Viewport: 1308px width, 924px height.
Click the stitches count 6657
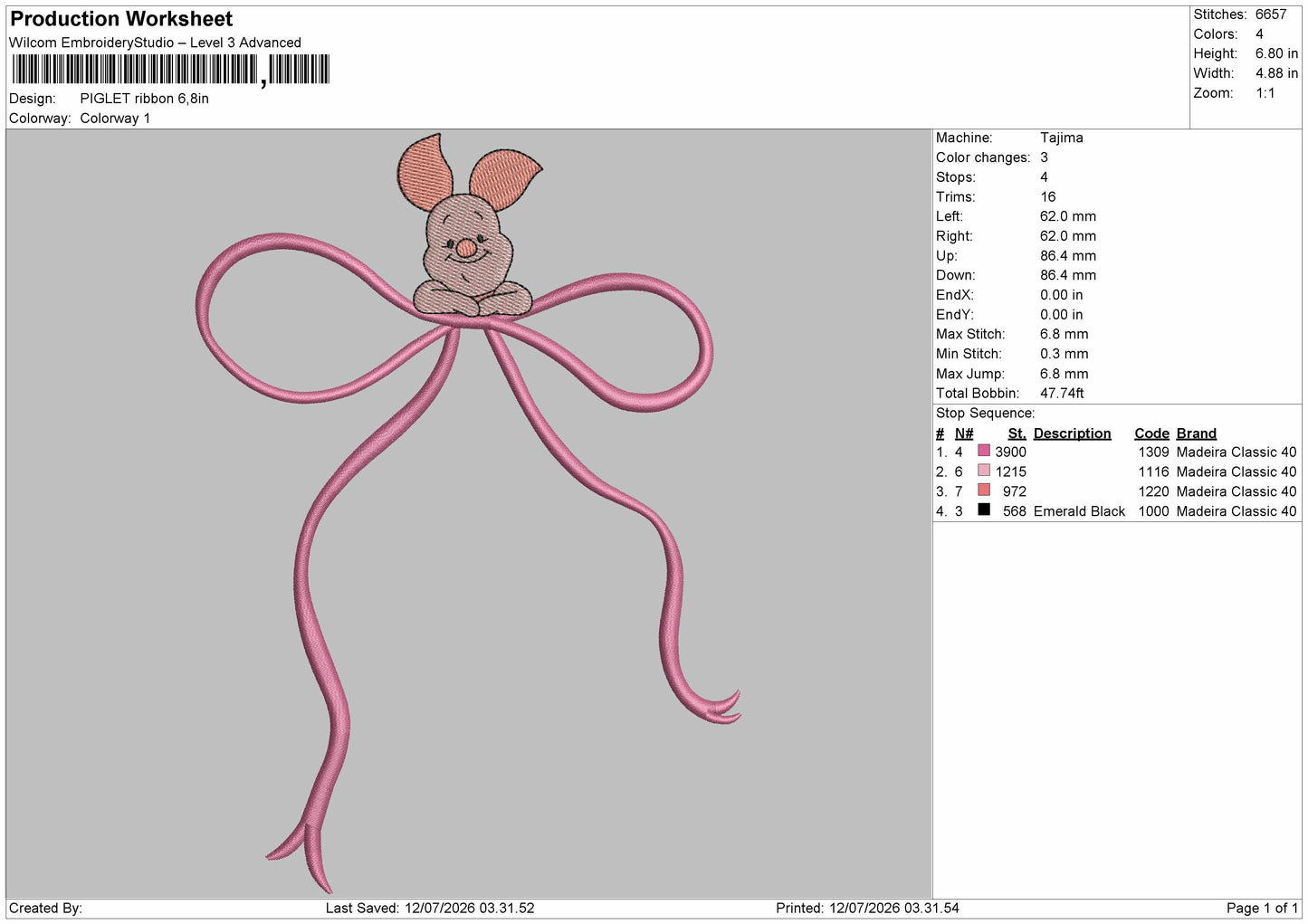pyautogui.click(x=1271, y=14)
